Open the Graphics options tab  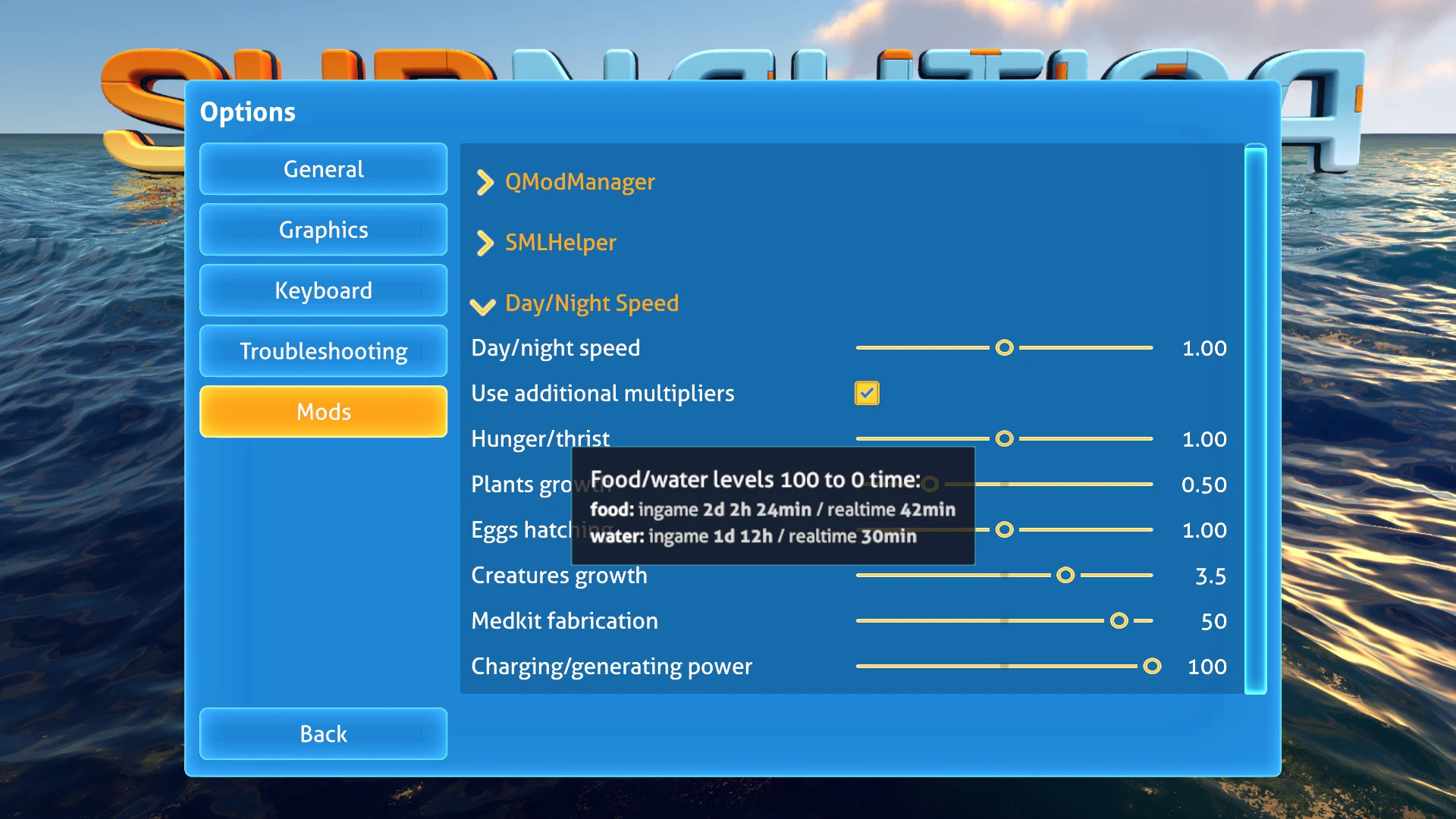coord(323,230)
